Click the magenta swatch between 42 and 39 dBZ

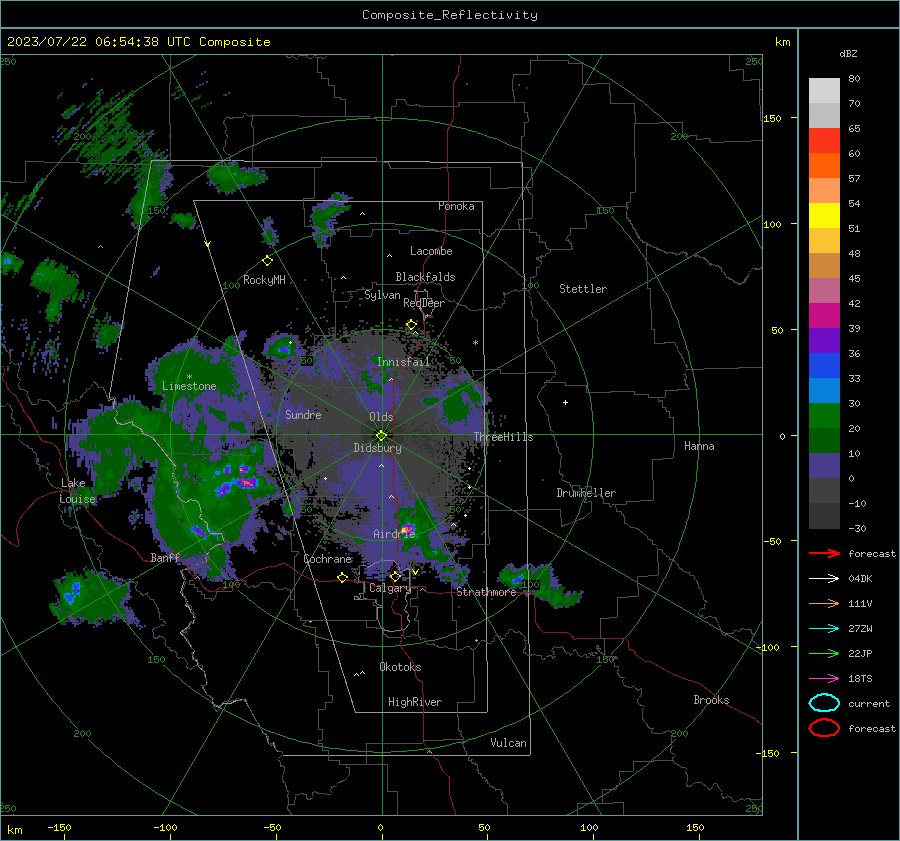tap(824, 316)
